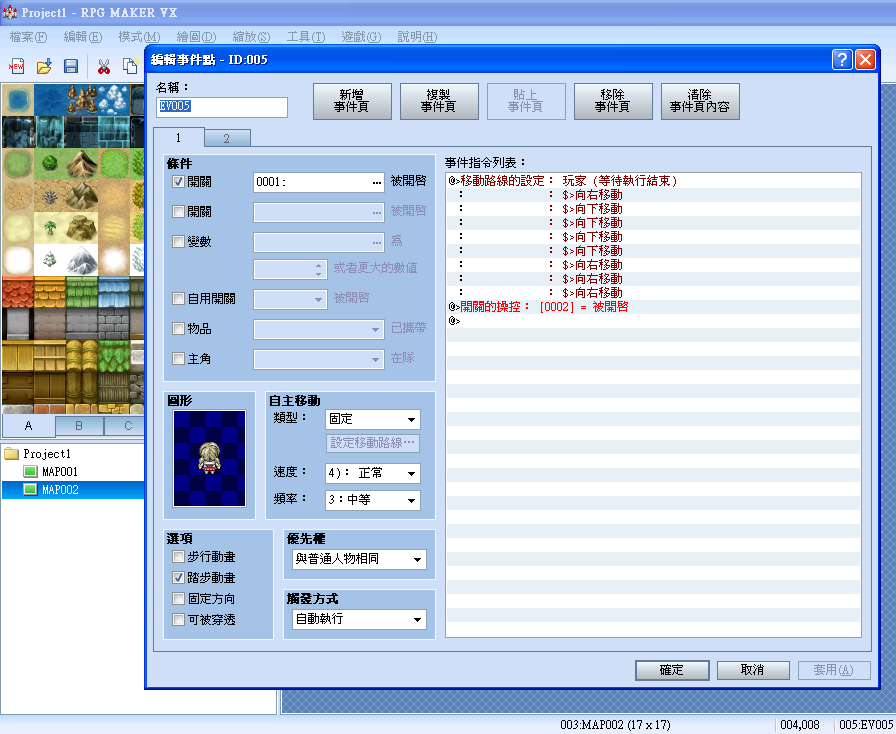Enable the 步行動畫 option checkbox
This screenshot has height=734, width=896.
pyautogui.click(x=178, y=556)
